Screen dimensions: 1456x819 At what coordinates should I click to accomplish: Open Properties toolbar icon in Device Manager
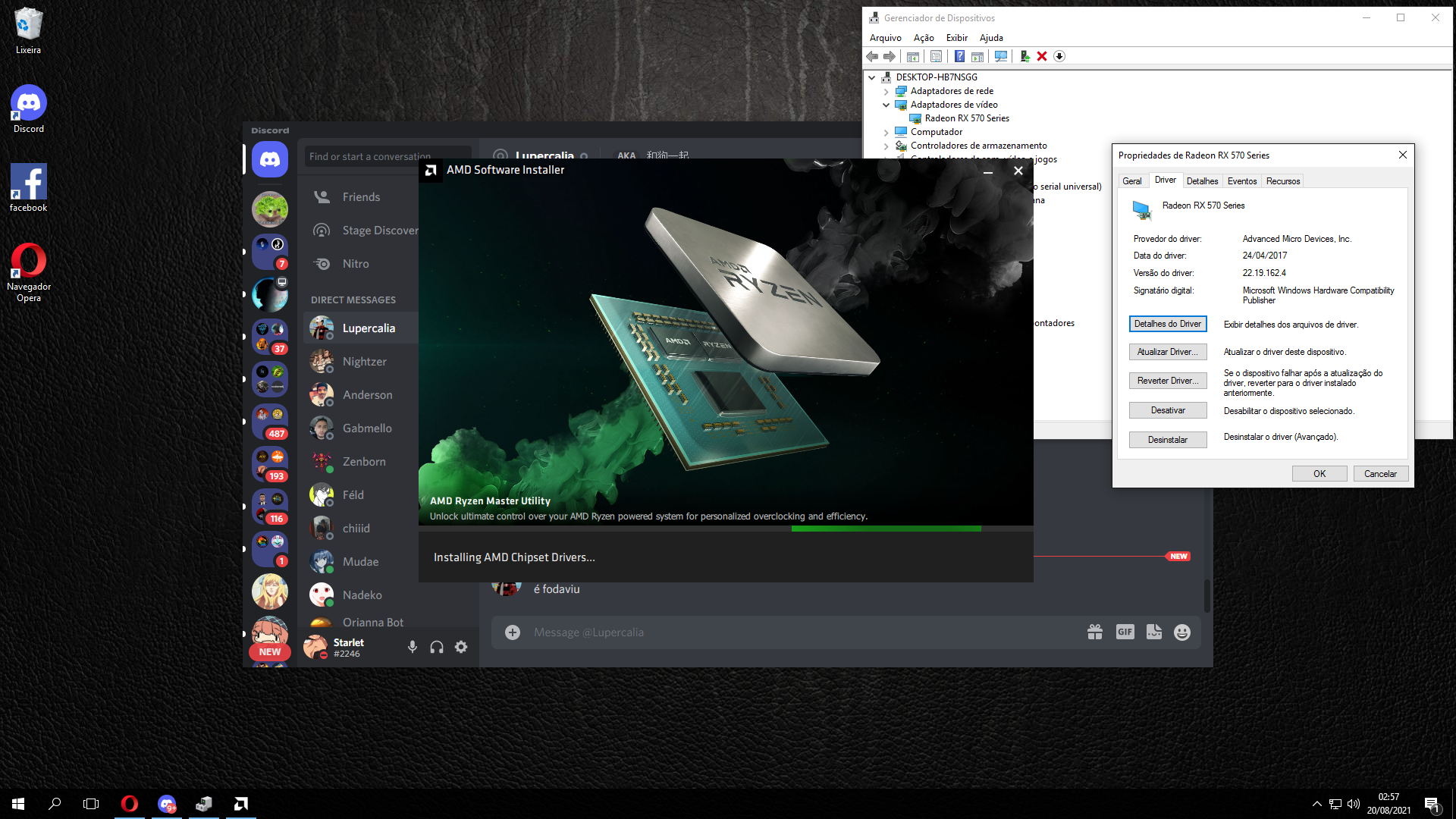[x=936, y=56]
